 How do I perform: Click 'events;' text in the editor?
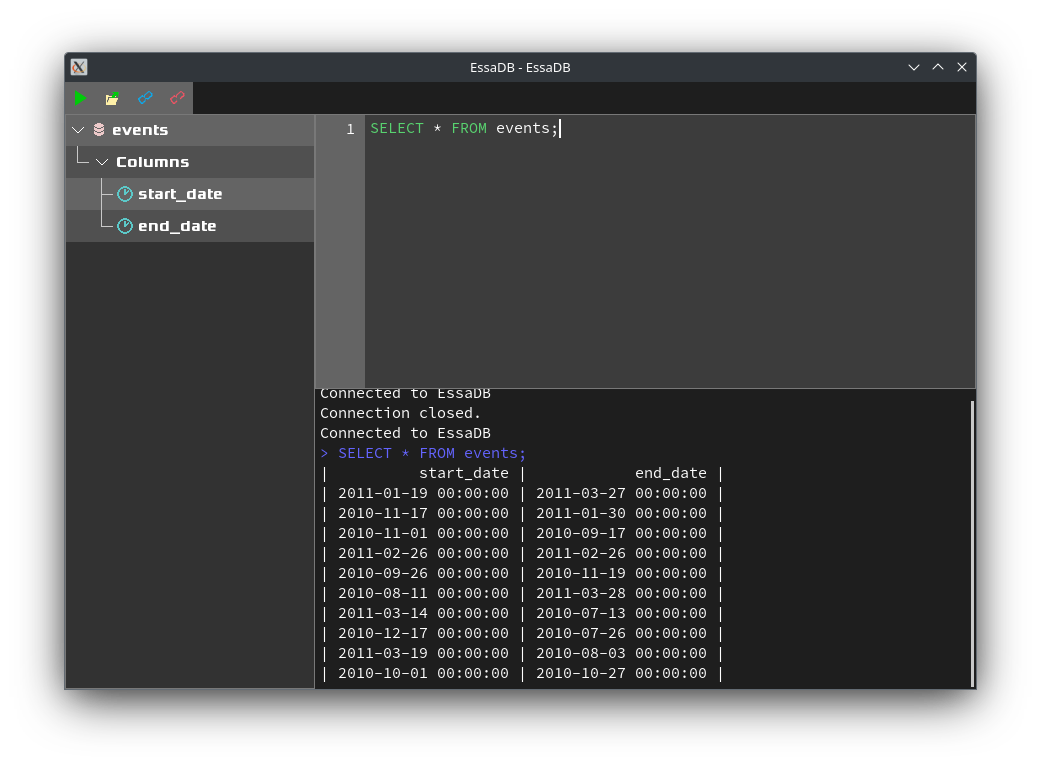coord(527,128)
